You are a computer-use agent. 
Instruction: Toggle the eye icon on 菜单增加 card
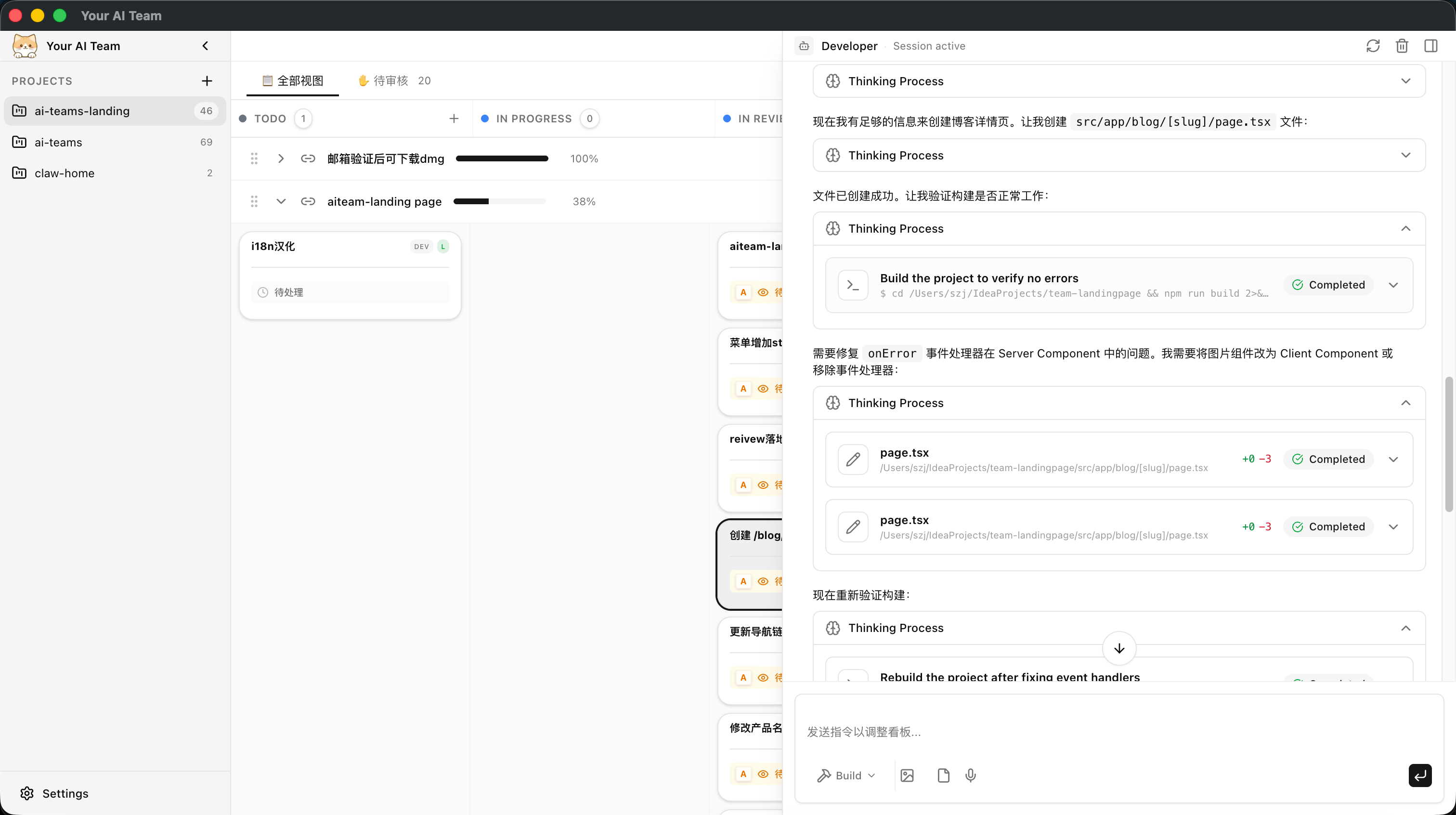click(764, 389)
